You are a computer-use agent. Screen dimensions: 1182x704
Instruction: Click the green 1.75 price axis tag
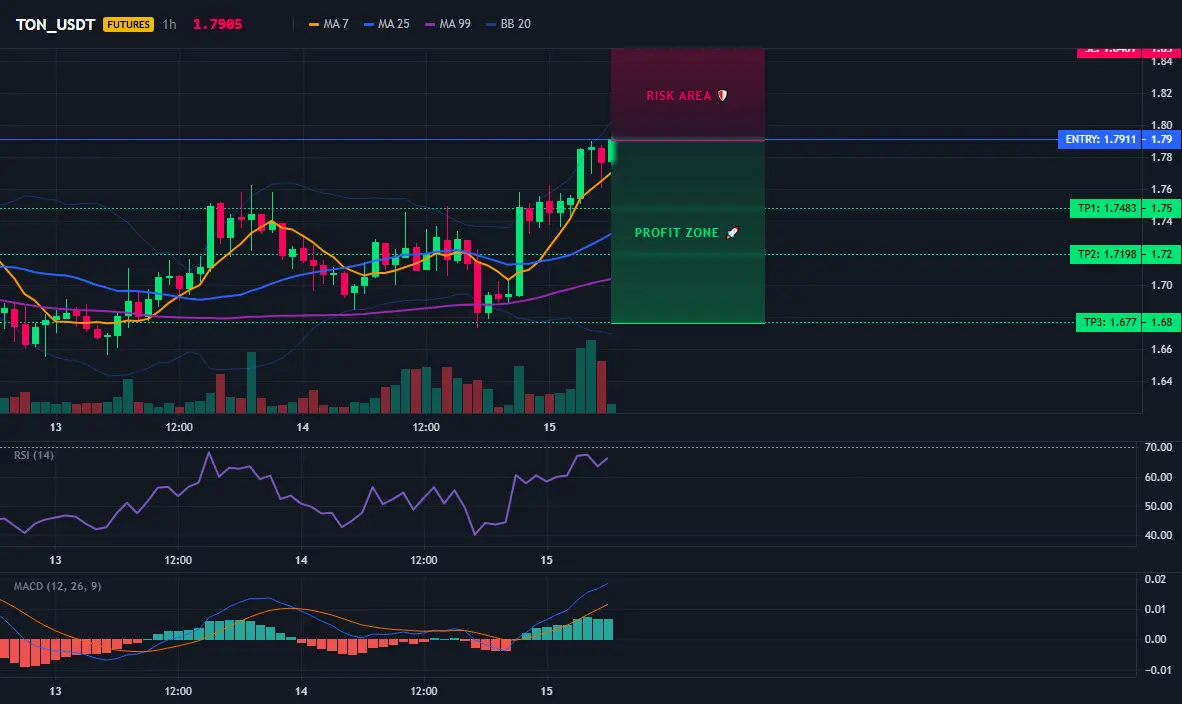point(1162,209)
